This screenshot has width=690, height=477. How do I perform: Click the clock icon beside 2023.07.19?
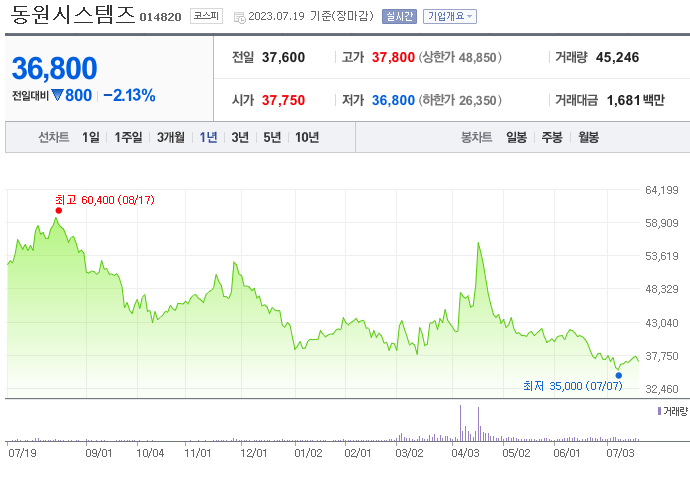coord(239,18)
